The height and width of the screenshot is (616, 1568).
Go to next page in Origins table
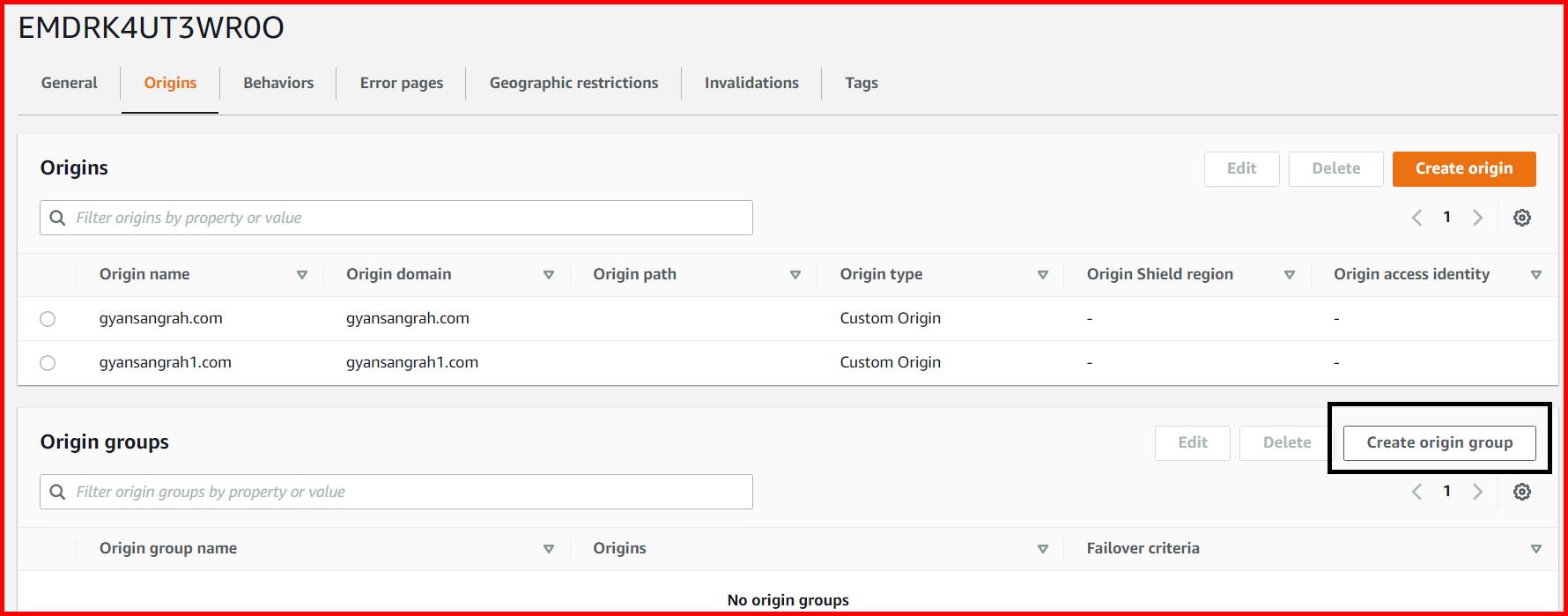click(x=1477, y=218)
